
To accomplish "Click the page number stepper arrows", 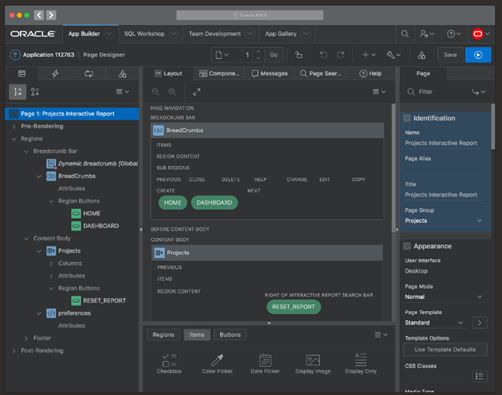I will tap(258, 55).
